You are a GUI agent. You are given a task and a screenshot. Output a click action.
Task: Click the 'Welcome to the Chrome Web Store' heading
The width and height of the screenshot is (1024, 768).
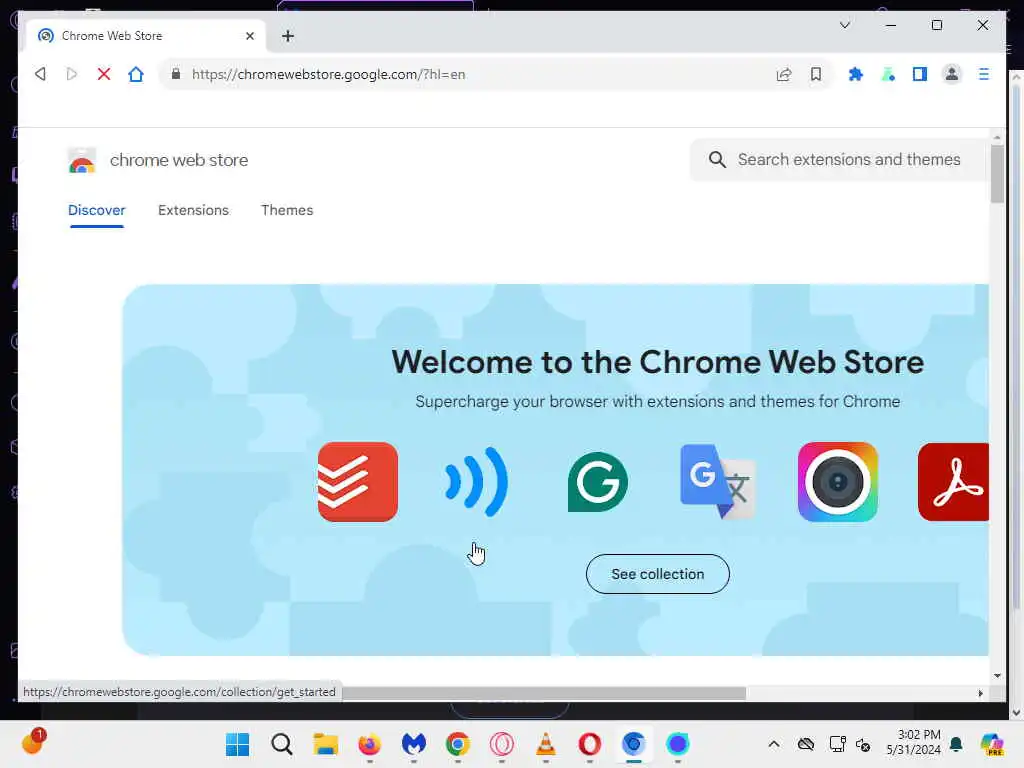(x=658, y=362)
